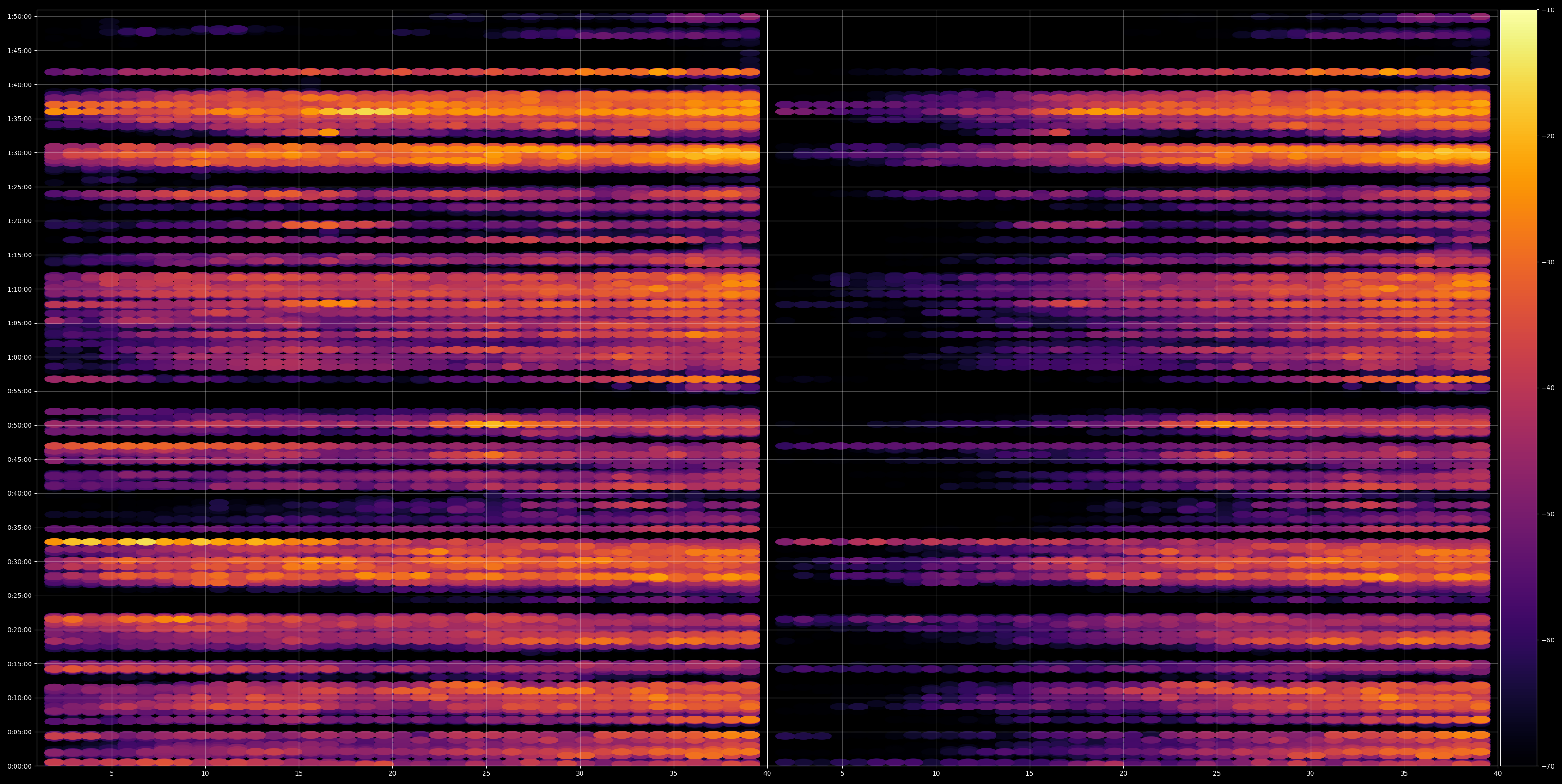Select x-axis label 10 under the left plot
This screenshot has height=784, width=1562.
(x=205, y=774)
